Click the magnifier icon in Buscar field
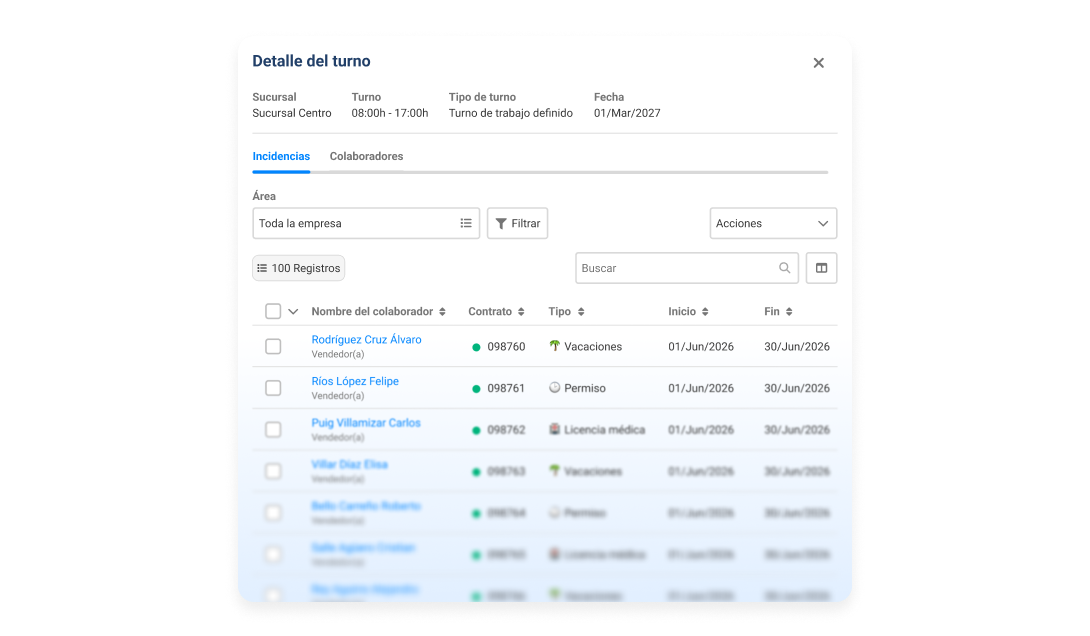 [x=784, y=268]
